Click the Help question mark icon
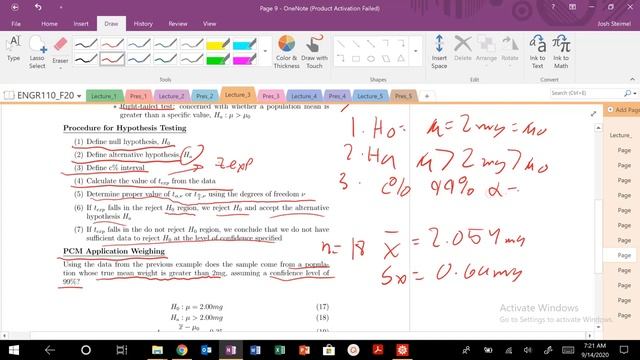640x360 pixels. pos(553,7)
